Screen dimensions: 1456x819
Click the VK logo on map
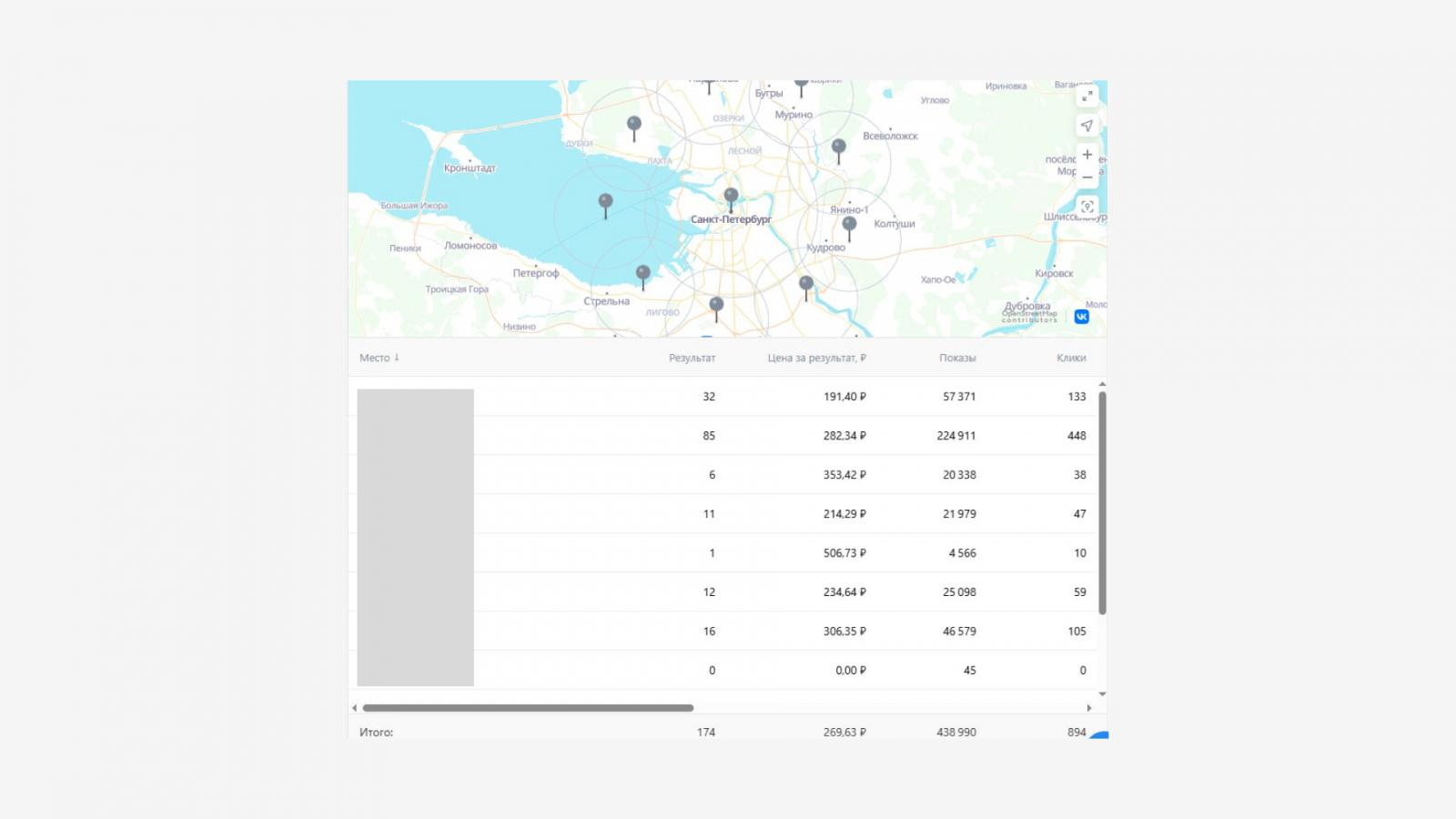[1081, 317]
